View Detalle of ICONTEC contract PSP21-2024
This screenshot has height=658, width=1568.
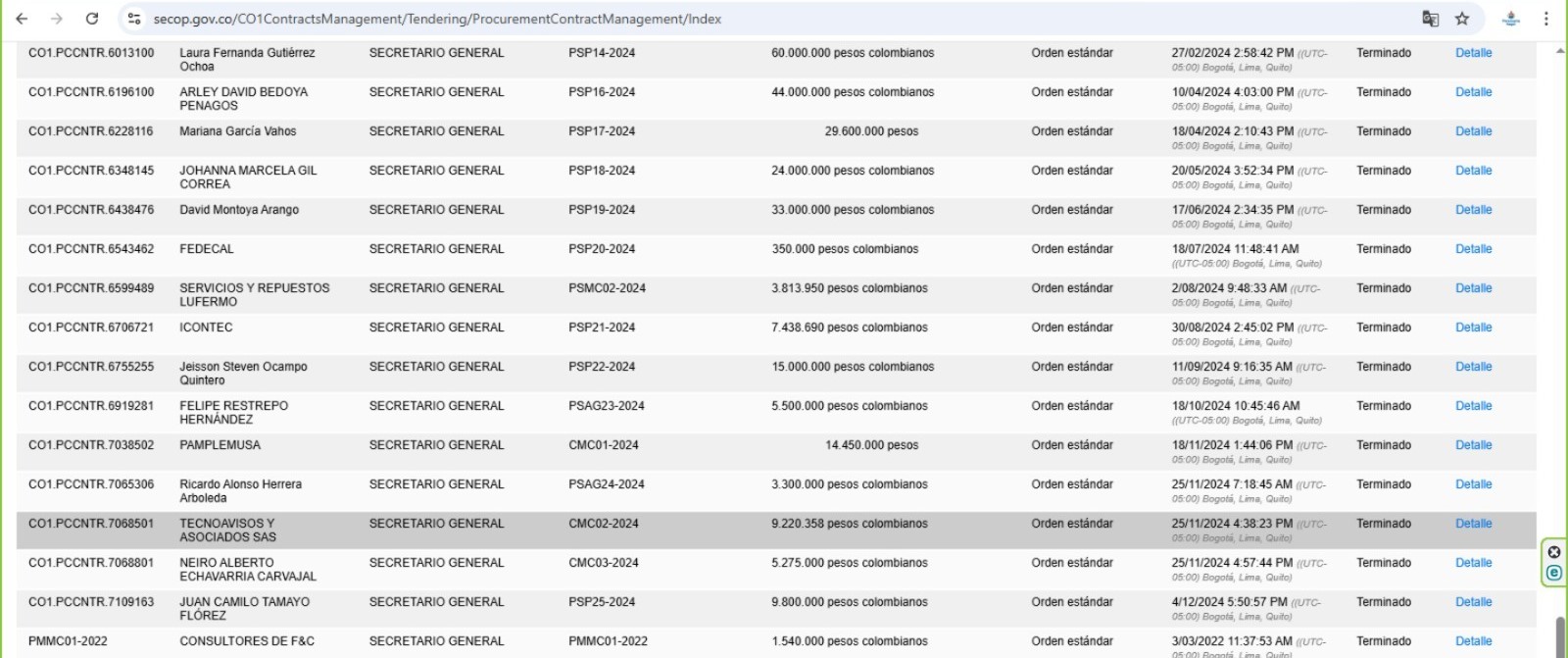tap(1473, 328)
